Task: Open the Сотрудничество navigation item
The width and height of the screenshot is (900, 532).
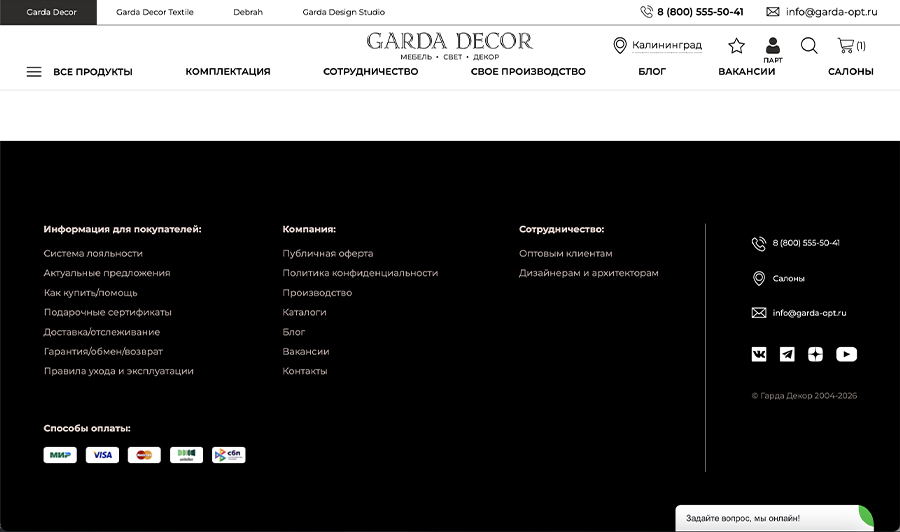Action: click(x=371, y=72)
